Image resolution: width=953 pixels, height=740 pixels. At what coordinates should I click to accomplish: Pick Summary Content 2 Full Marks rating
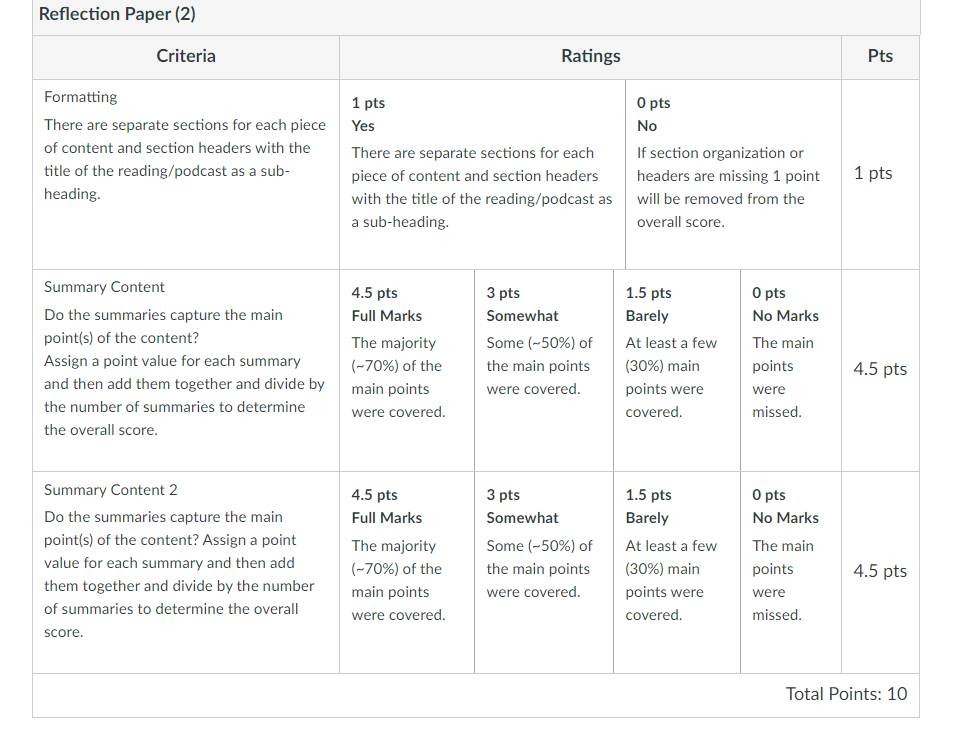(407, 572)
